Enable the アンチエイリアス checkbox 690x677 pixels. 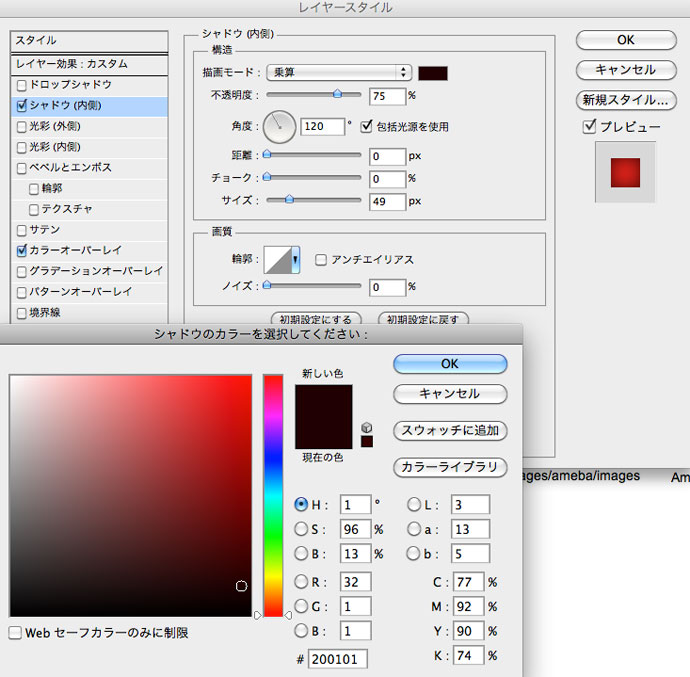click(x=321, y=260)
